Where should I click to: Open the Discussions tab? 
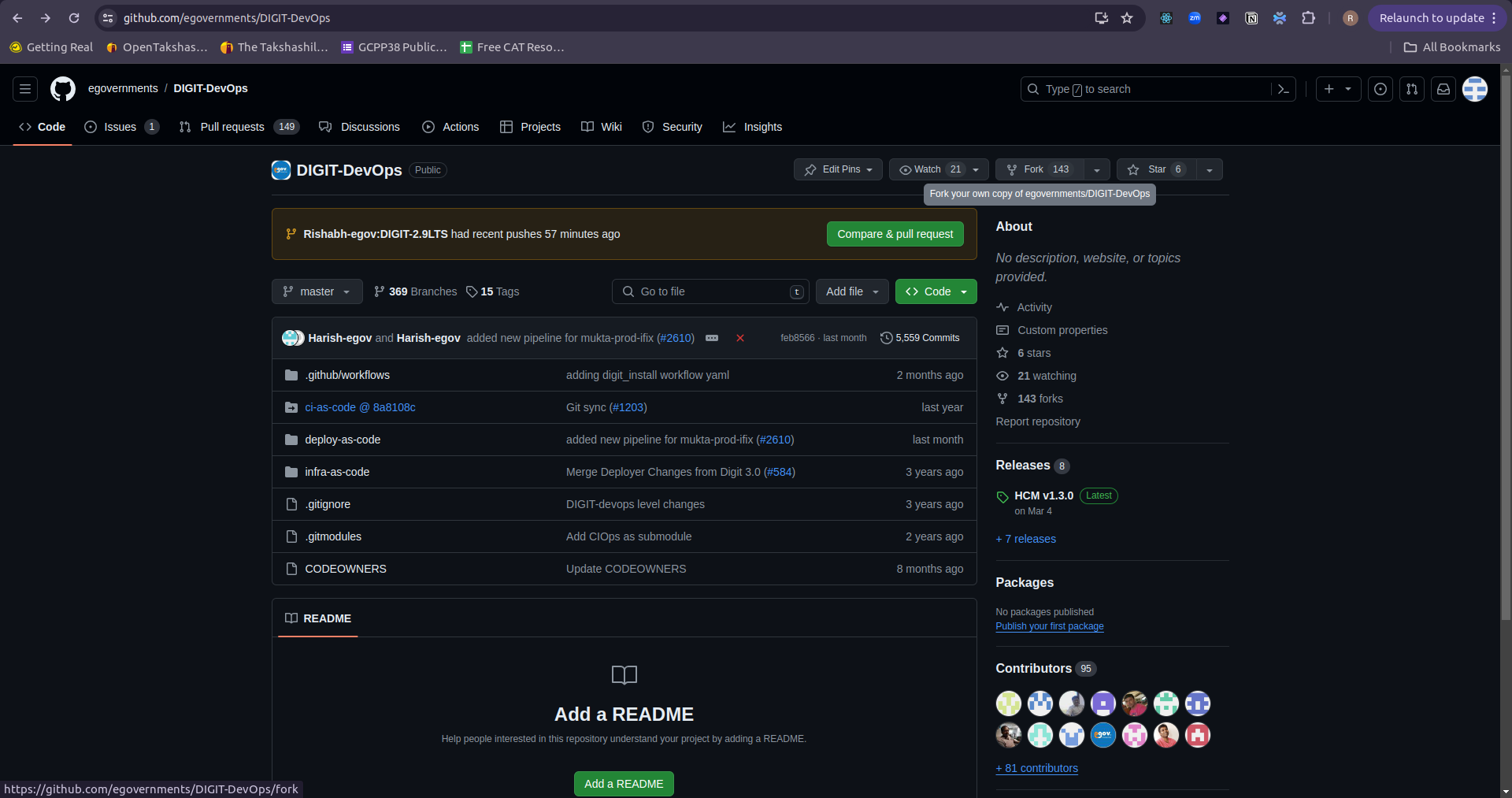click(359, 127)
